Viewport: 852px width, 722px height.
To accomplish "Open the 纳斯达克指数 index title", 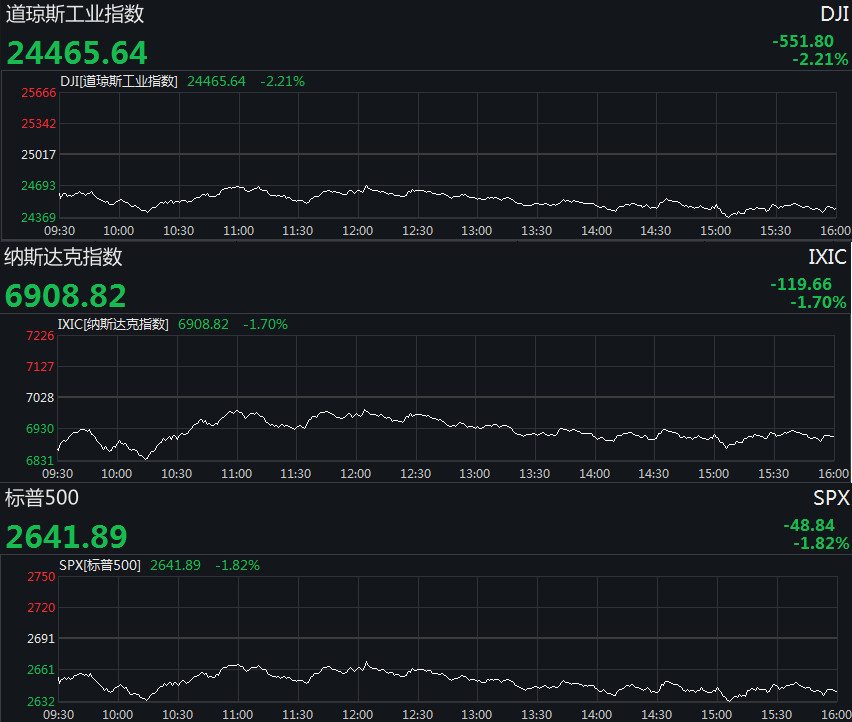I will (64, 257).
